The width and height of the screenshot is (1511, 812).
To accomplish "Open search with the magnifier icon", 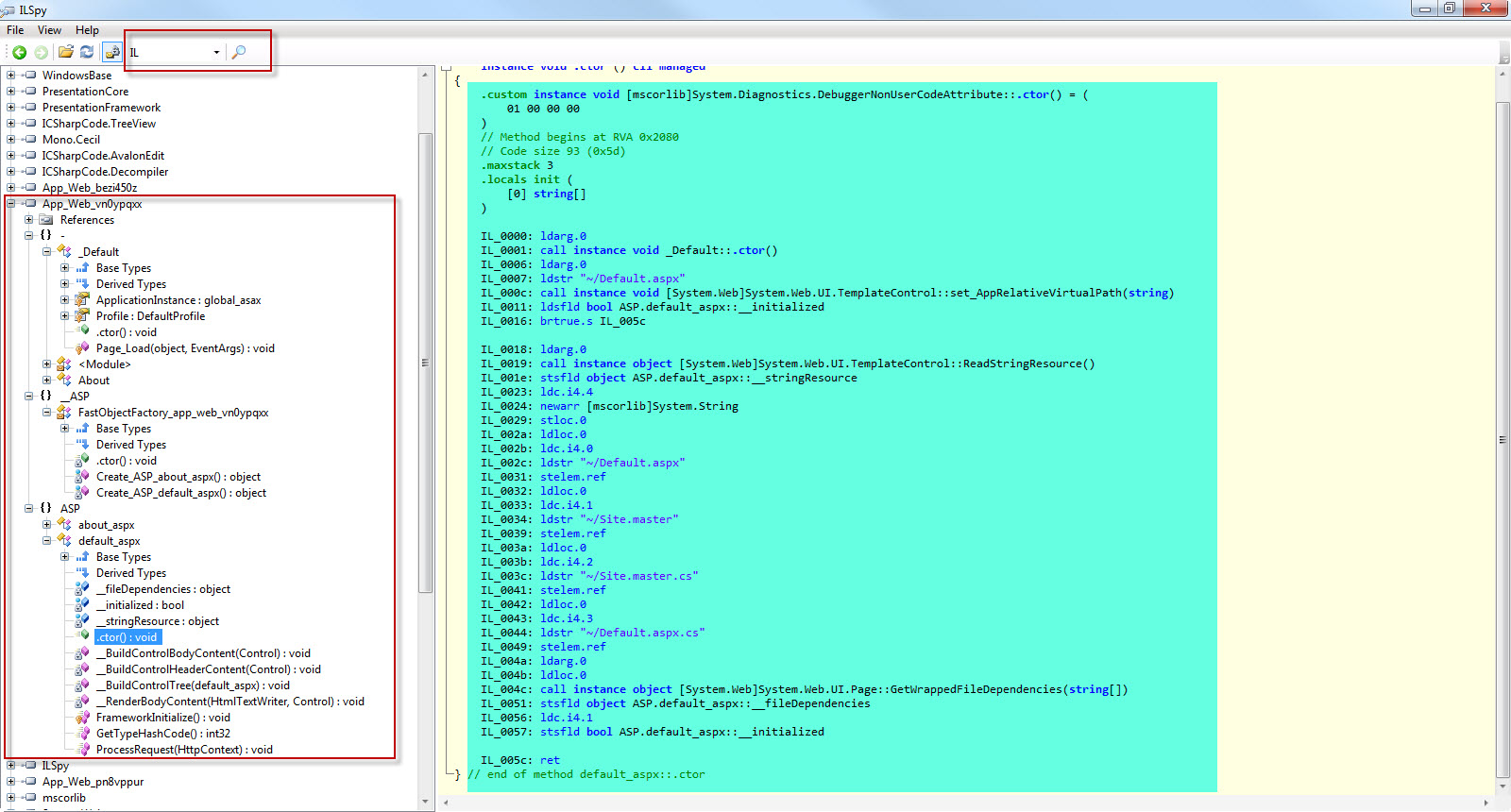I will (238, 52).
